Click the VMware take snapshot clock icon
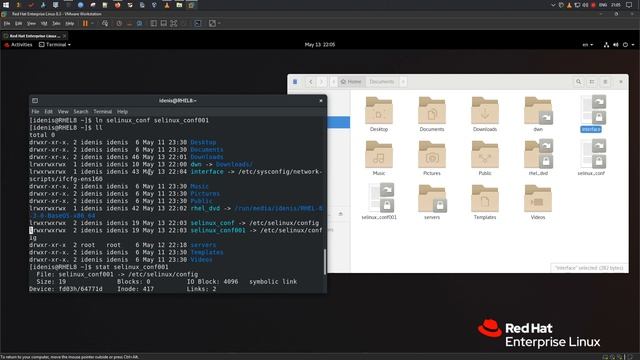The height and width of the screenshot is (360, 640). tap(119, 24)
